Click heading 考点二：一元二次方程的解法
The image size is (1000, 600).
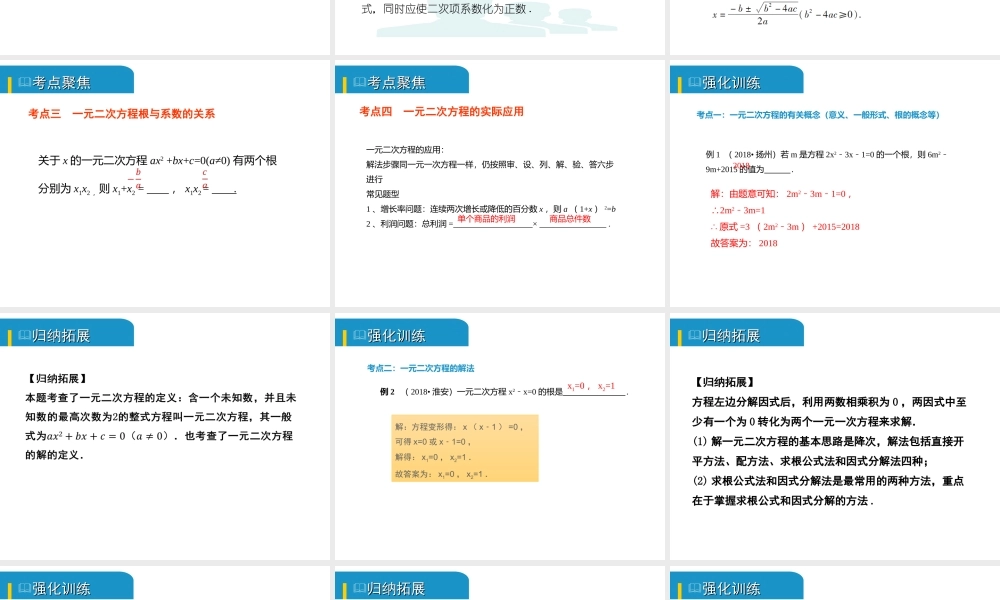[420, 368]
